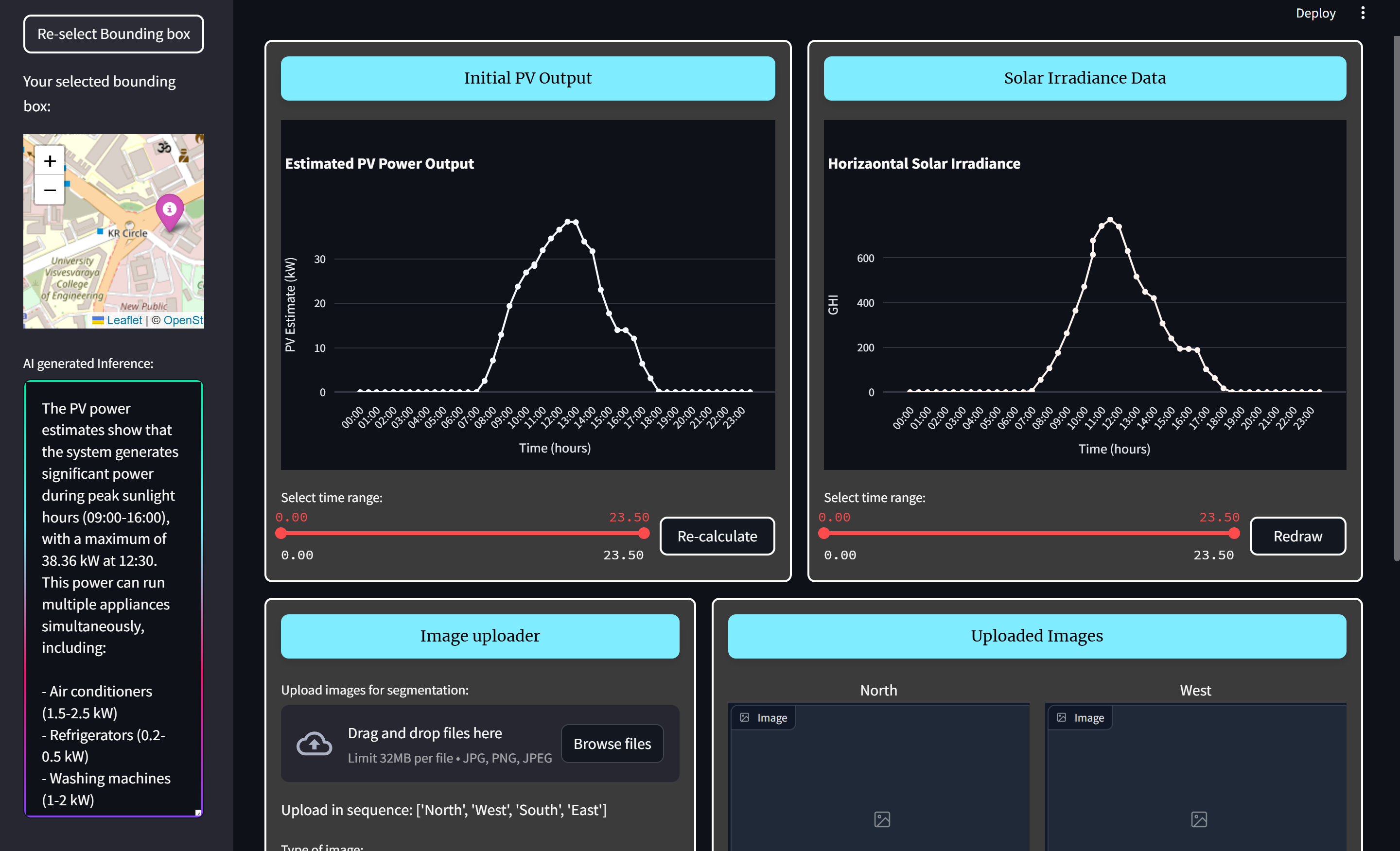Image resolution: width=1400 pixels, height=851 pixels.
Task: Click Browse files button
Action: [x=612, y=744]
